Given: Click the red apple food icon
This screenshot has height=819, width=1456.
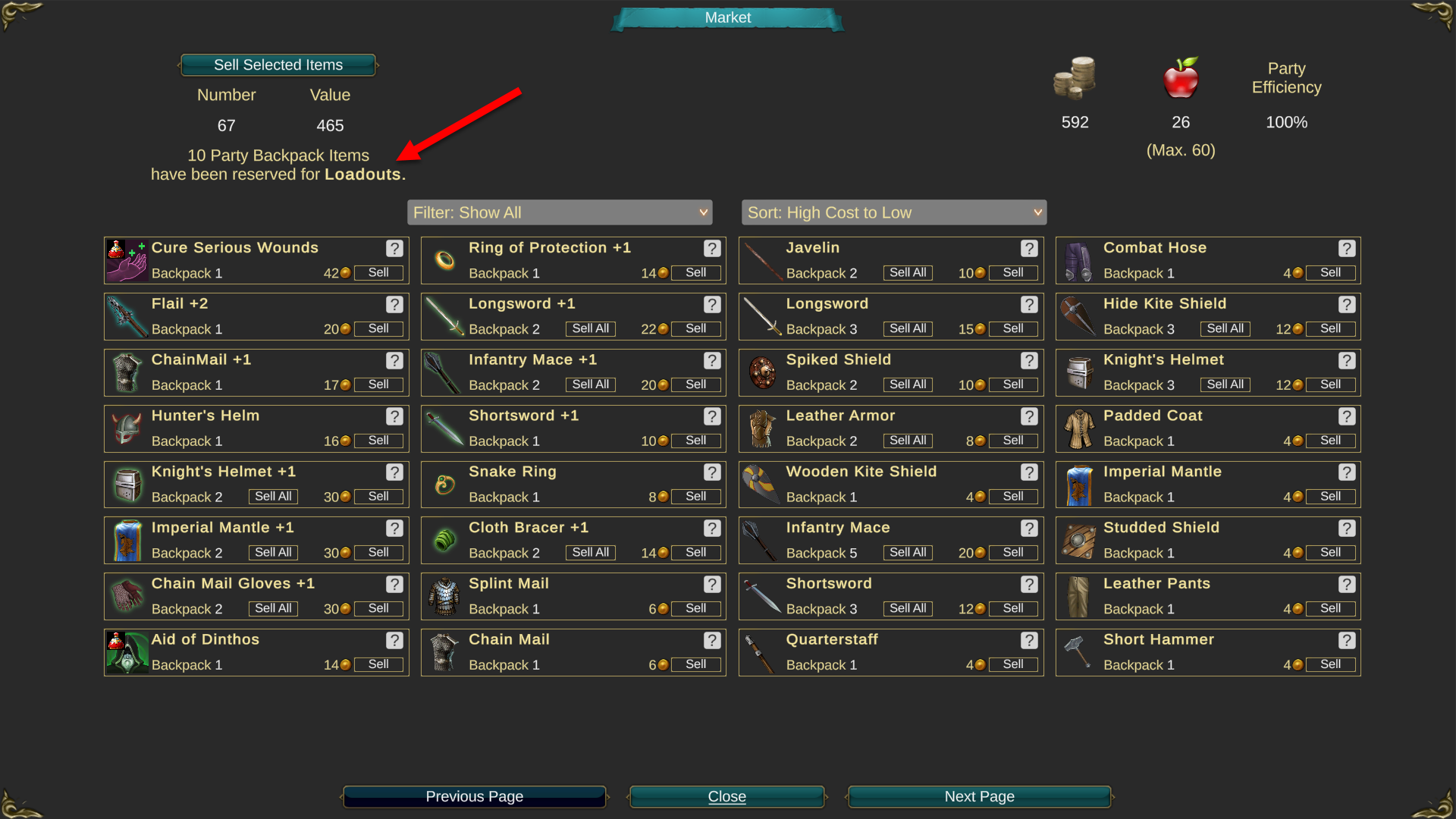Looking at the screenshot, I should pyautogui.click(x=1181, y=77).
